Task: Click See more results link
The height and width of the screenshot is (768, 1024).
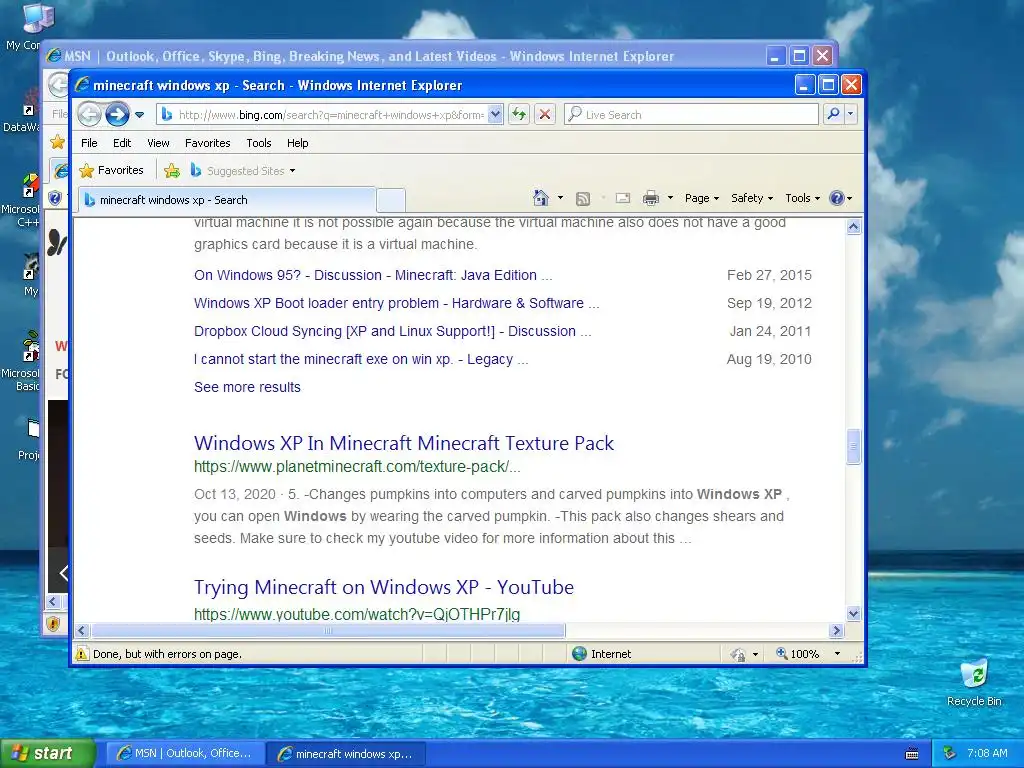Action: tap(247, 387)
